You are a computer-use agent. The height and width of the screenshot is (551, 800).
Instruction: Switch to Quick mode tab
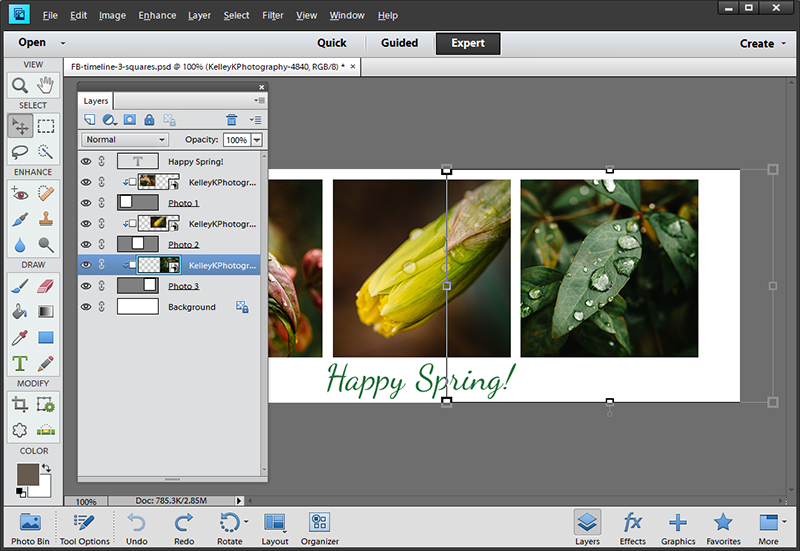(332, 43)
